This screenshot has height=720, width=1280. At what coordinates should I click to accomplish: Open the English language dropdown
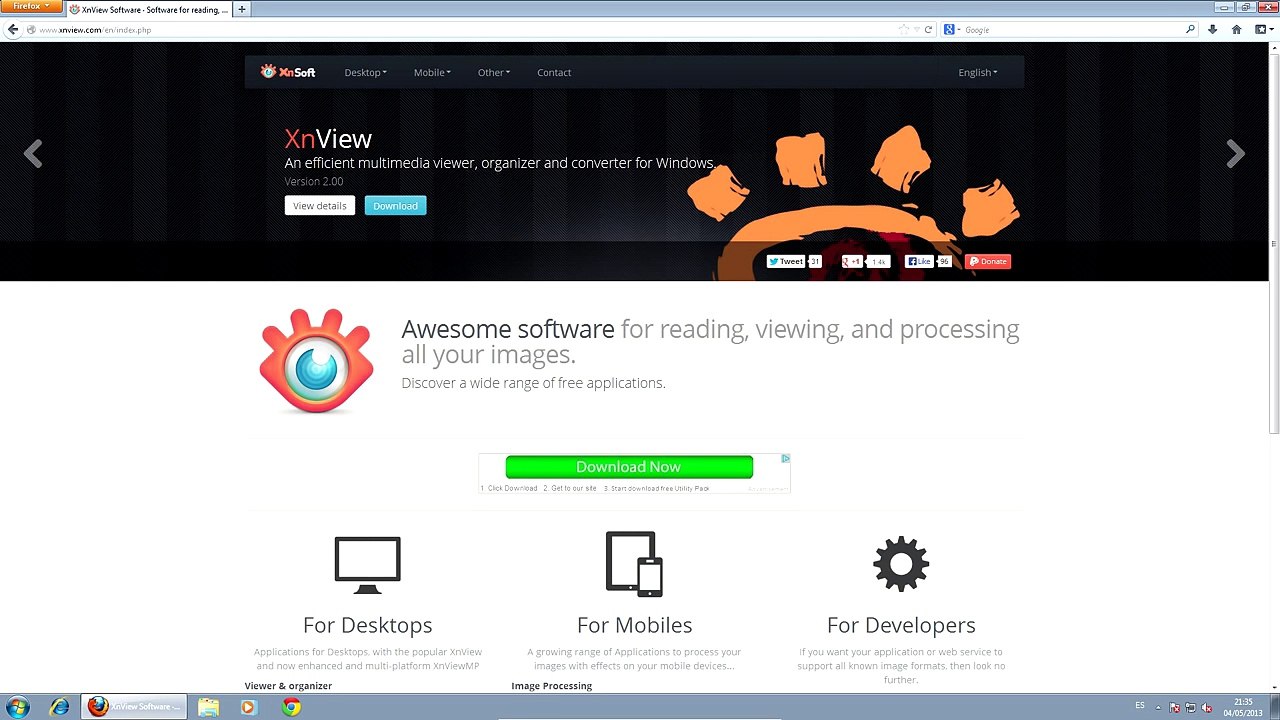pyautogui.click(x=978, y=72)
